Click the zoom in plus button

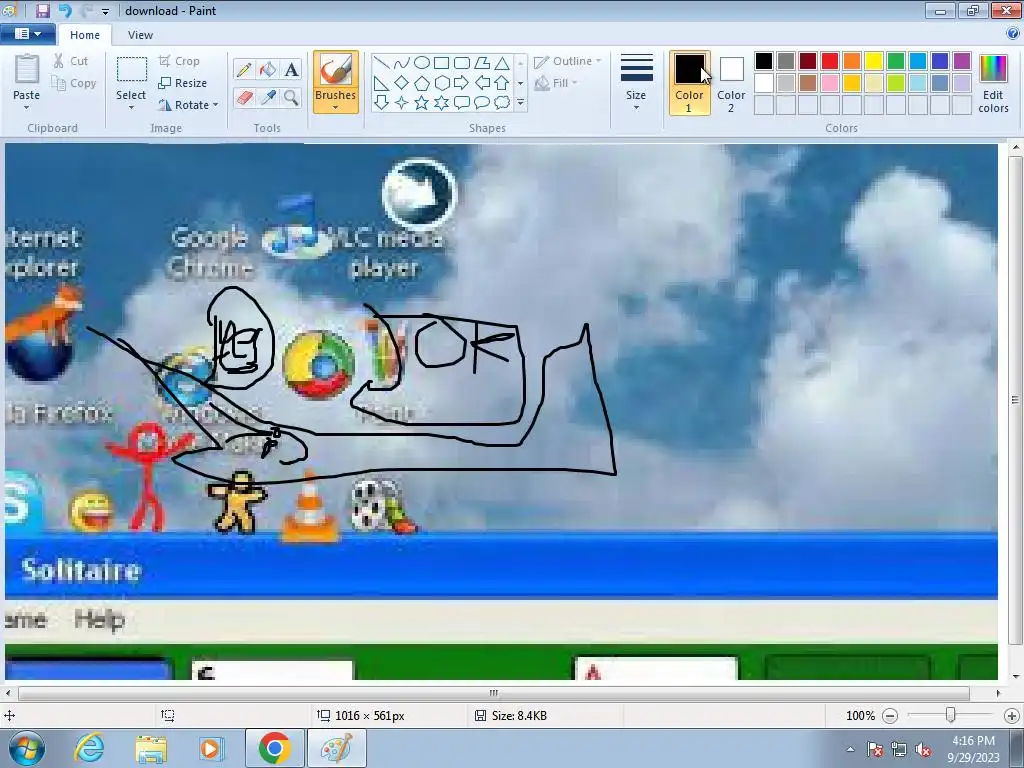(x=1012, y=716)
